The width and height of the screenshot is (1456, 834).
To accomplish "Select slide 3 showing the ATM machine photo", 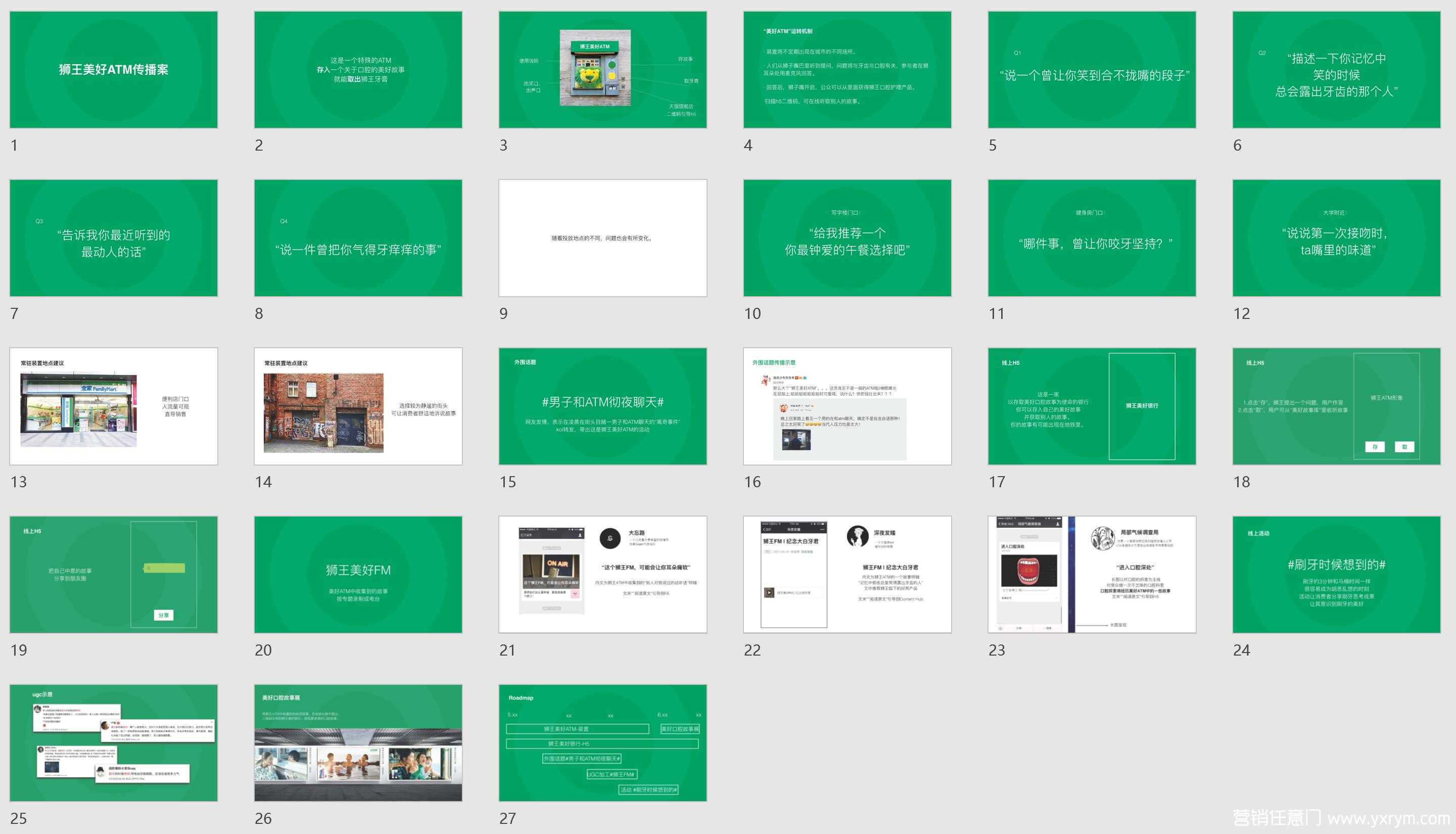I will coord(603,69).
